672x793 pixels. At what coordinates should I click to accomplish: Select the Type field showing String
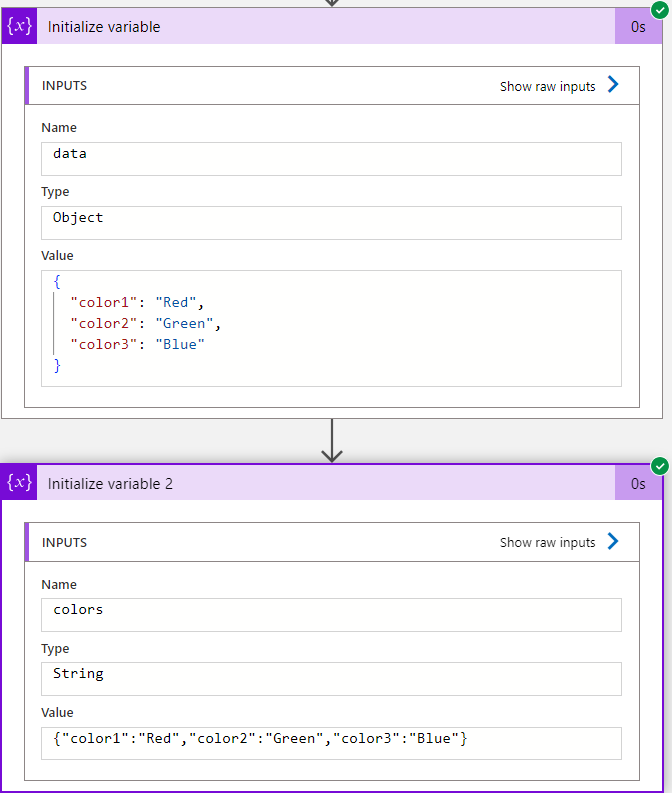click(331, 678)
